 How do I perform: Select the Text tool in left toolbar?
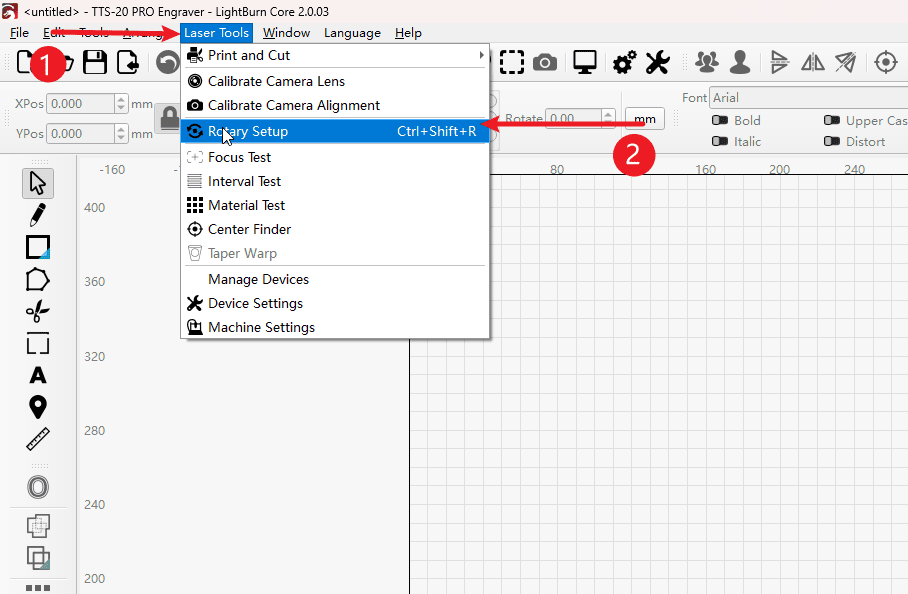coord(38,376)
